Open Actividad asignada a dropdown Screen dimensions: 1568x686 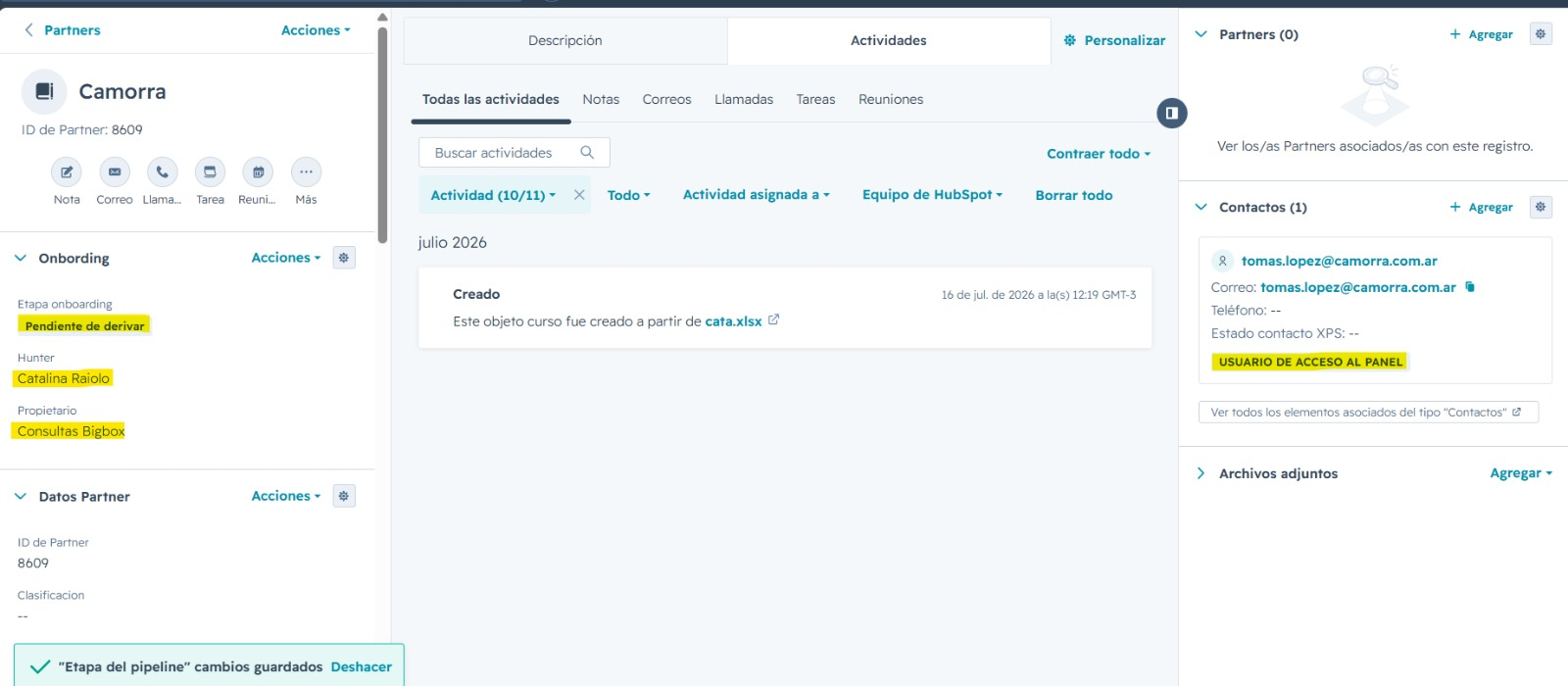pyautogui.click(x=756, y=195)
